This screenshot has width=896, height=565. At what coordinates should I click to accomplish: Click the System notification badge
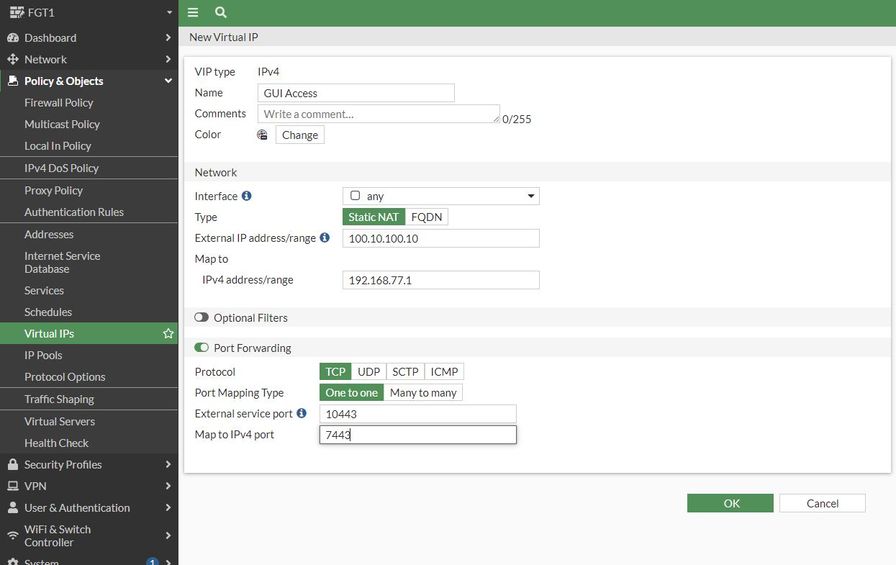(152, 561)
